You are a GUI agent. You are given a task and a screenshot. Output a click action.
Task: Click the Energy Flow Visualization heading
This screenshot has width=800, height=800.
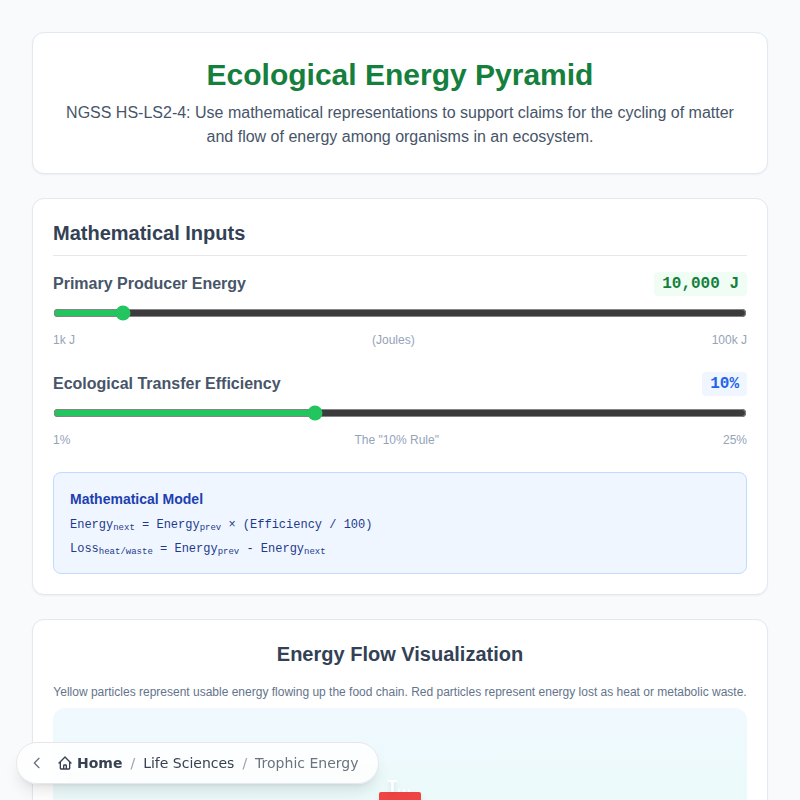click(400, 654)
